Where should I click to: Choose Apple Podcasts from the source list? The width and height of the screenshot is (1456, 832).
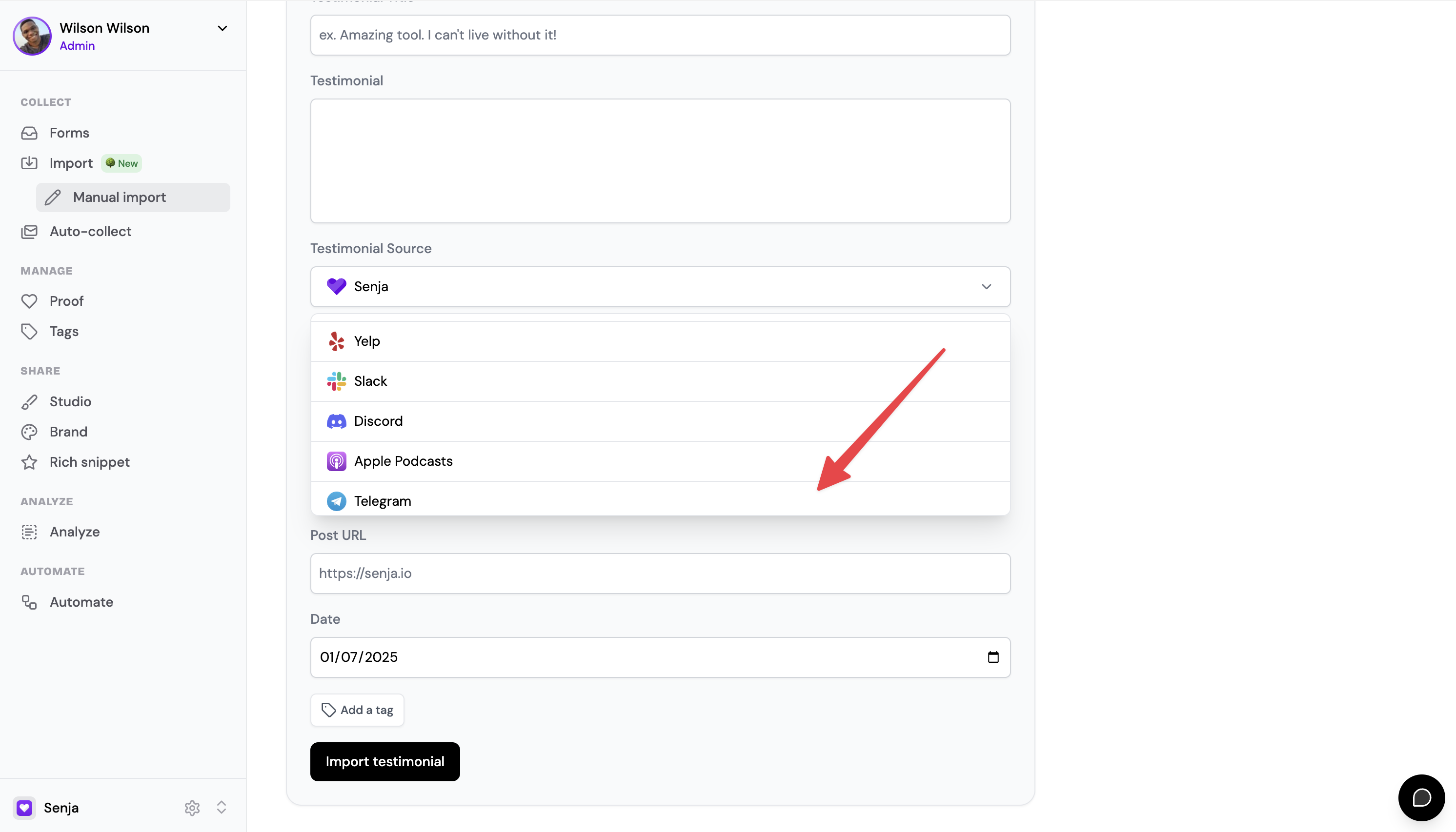point(660,461)
